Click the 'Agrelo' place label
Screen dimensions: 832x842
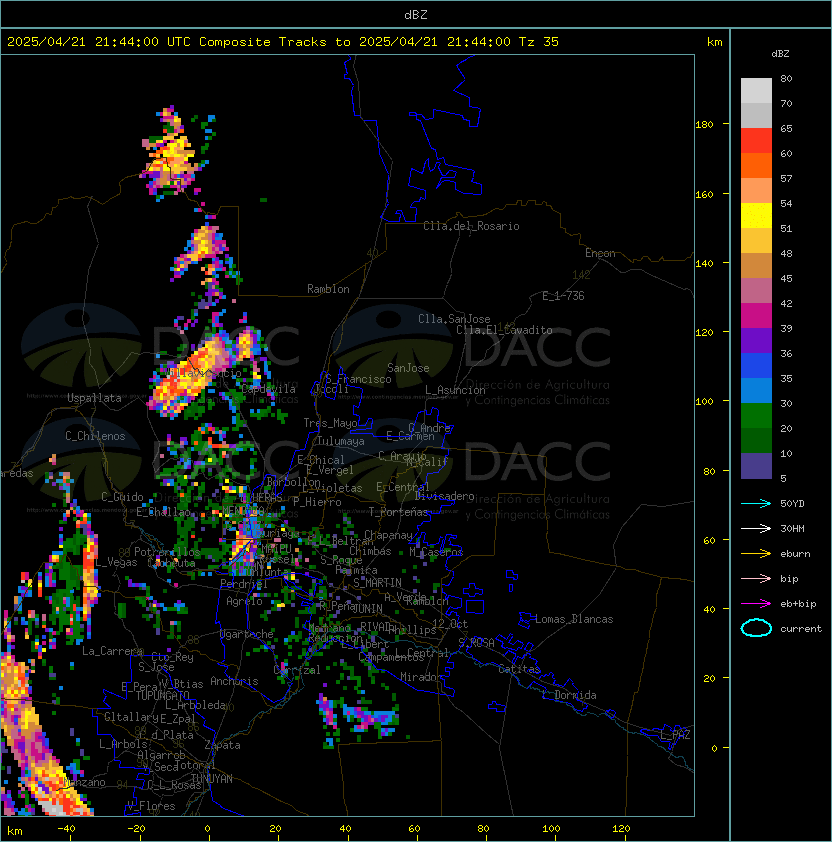pyautogui.click(x=244, y=601)
